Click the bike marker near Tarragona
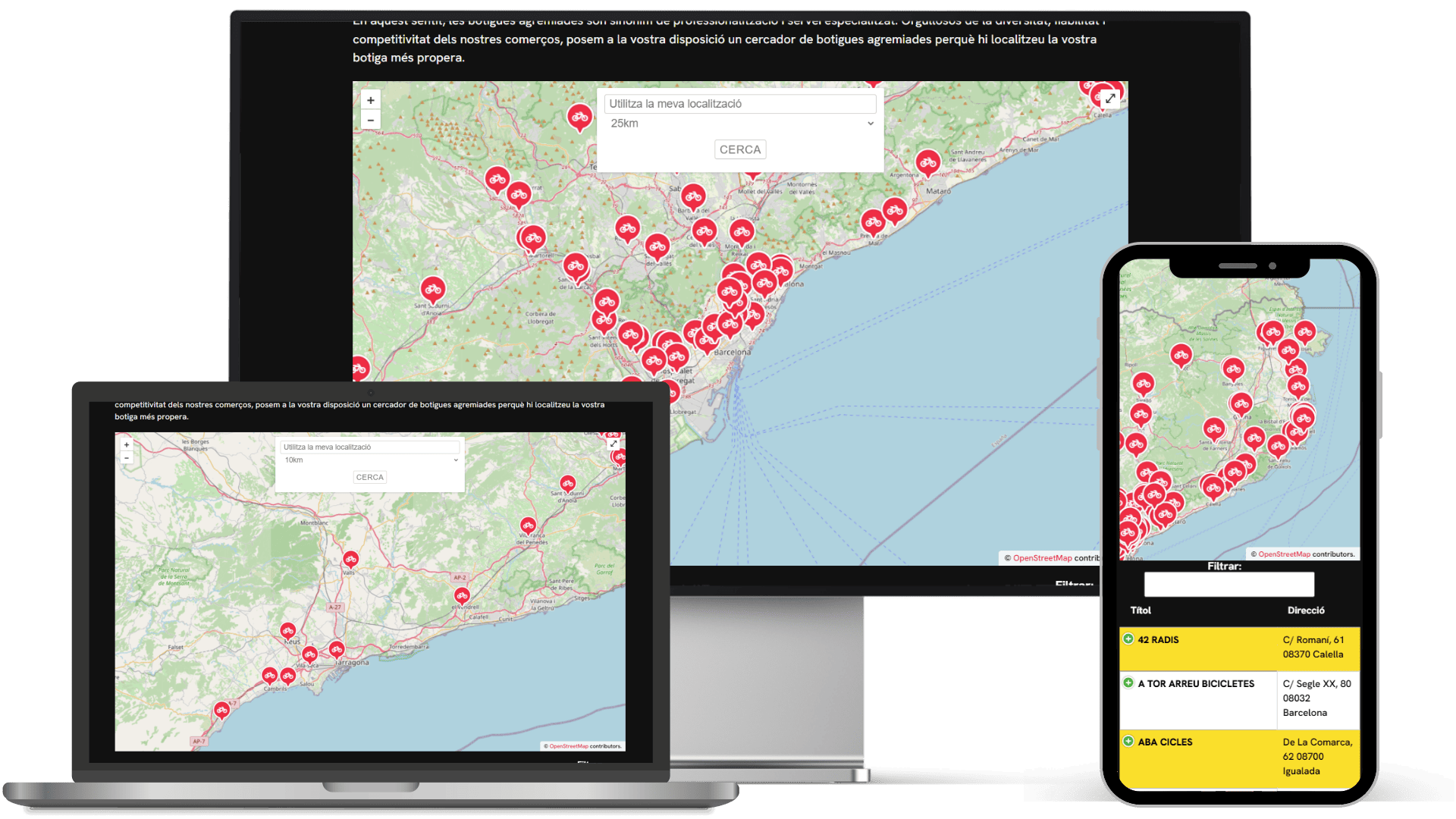1456x819 pixels. tap(337, 649)
